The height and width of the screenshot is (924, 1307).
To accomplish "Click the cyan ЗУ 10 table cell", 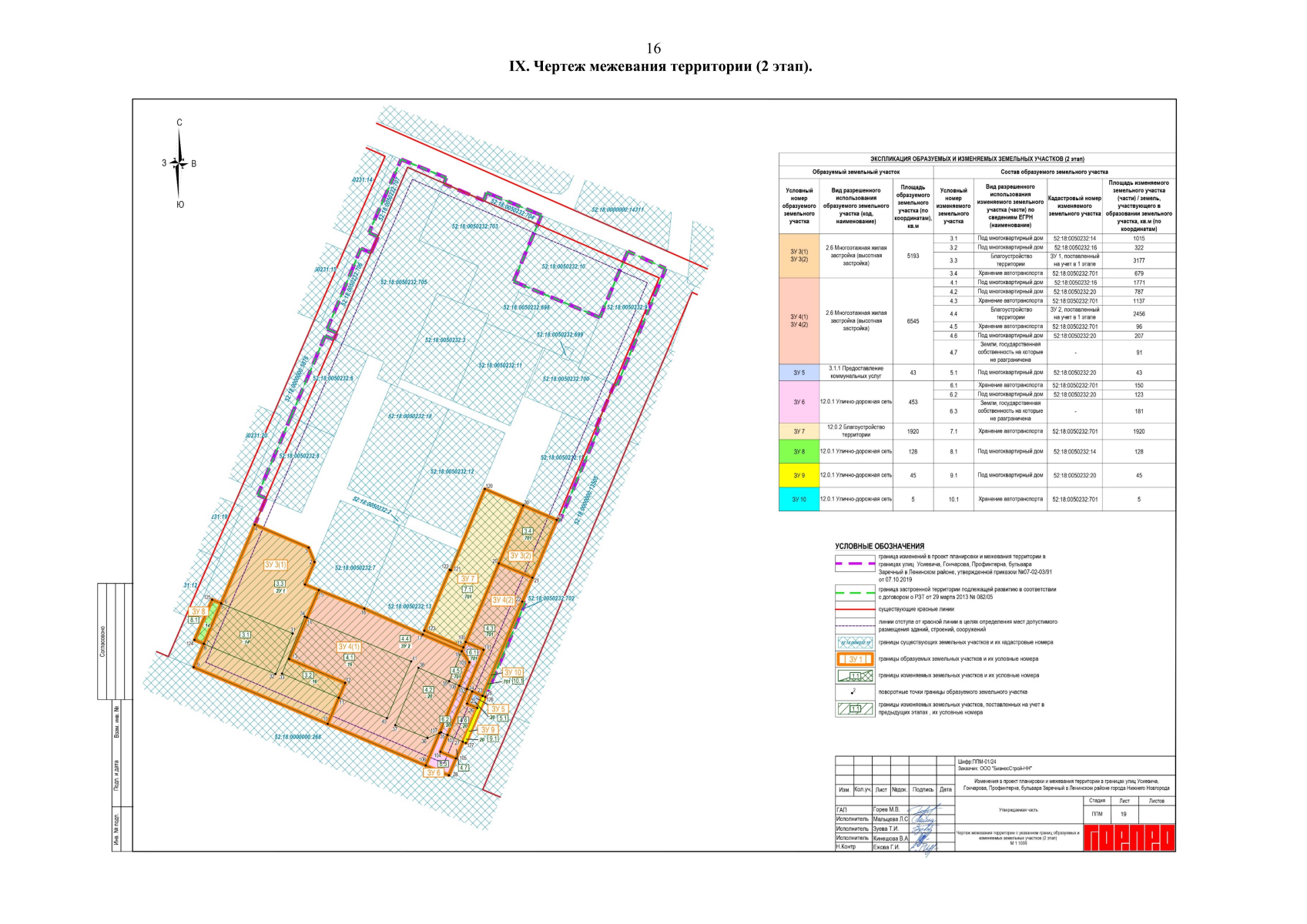I will click(x=799, y=499).
